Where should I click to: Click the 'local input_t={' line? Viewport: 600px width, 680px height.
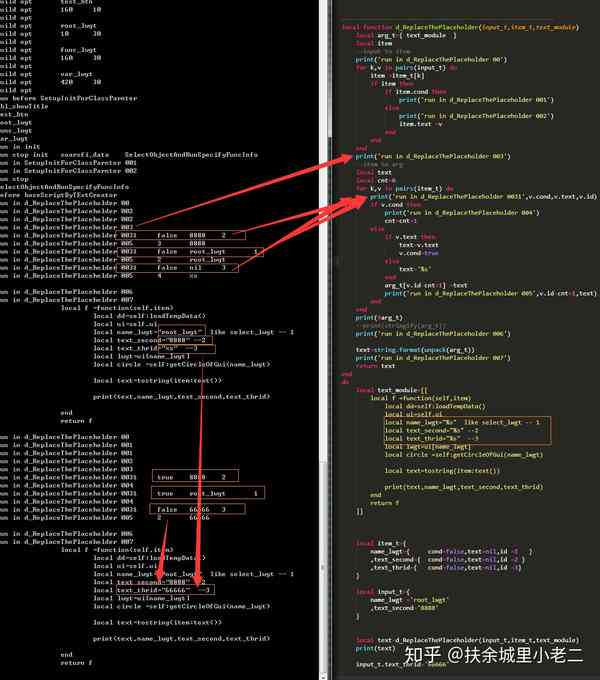tap(382, 592)
